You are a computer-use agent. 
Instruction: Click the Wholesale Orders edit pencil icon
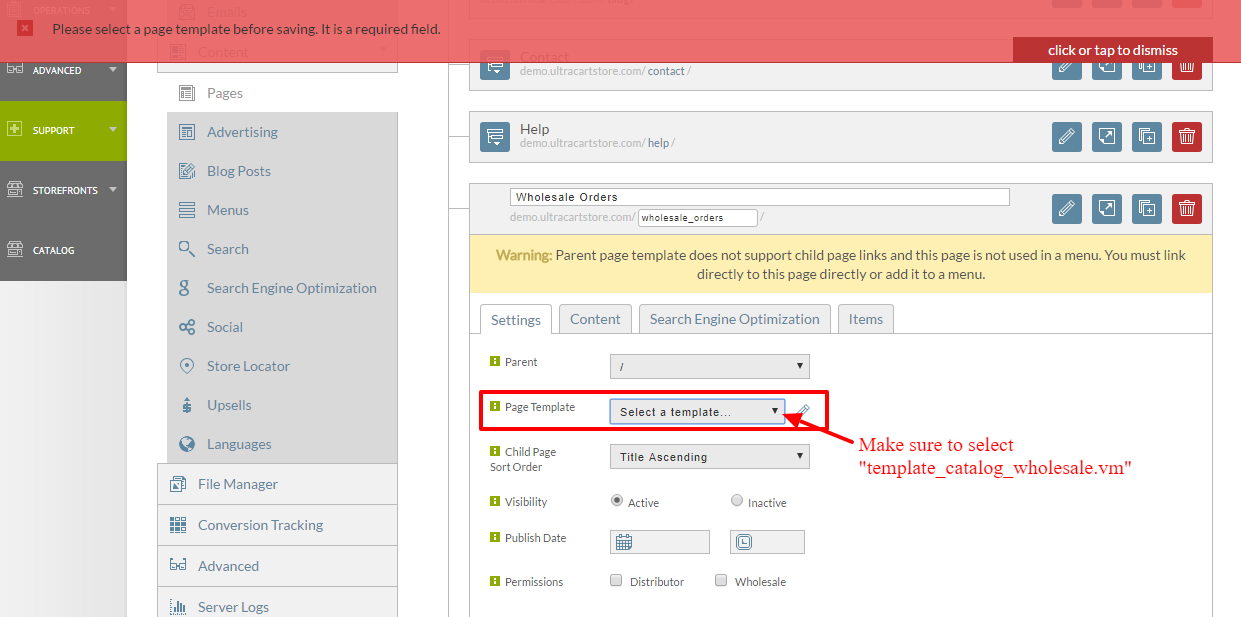pos(1067,208)
